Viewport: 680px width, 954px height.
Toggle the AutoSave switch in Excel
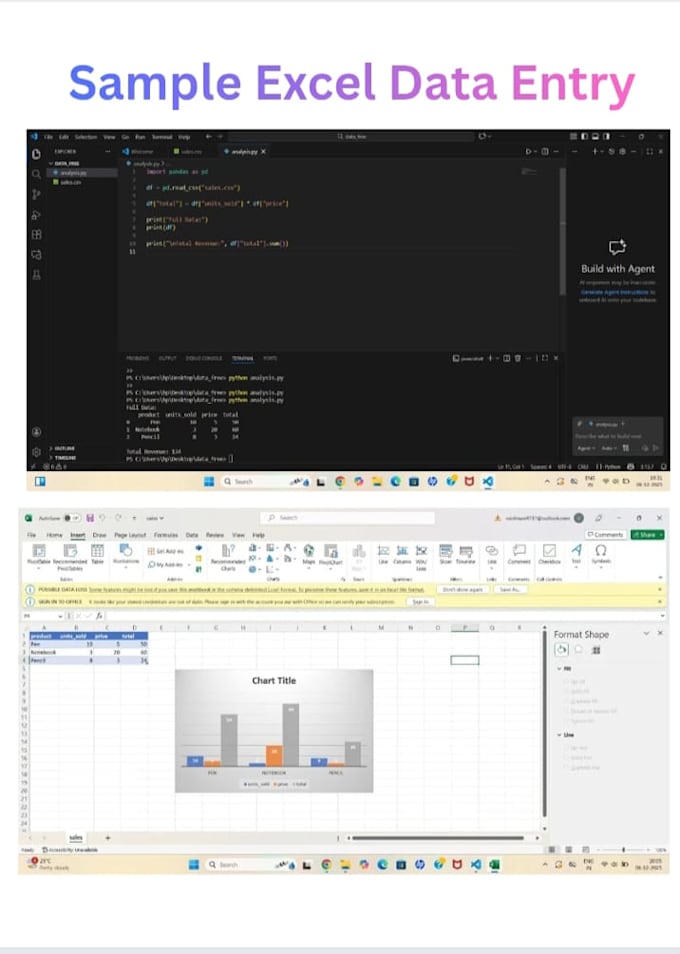pos(72,518)
